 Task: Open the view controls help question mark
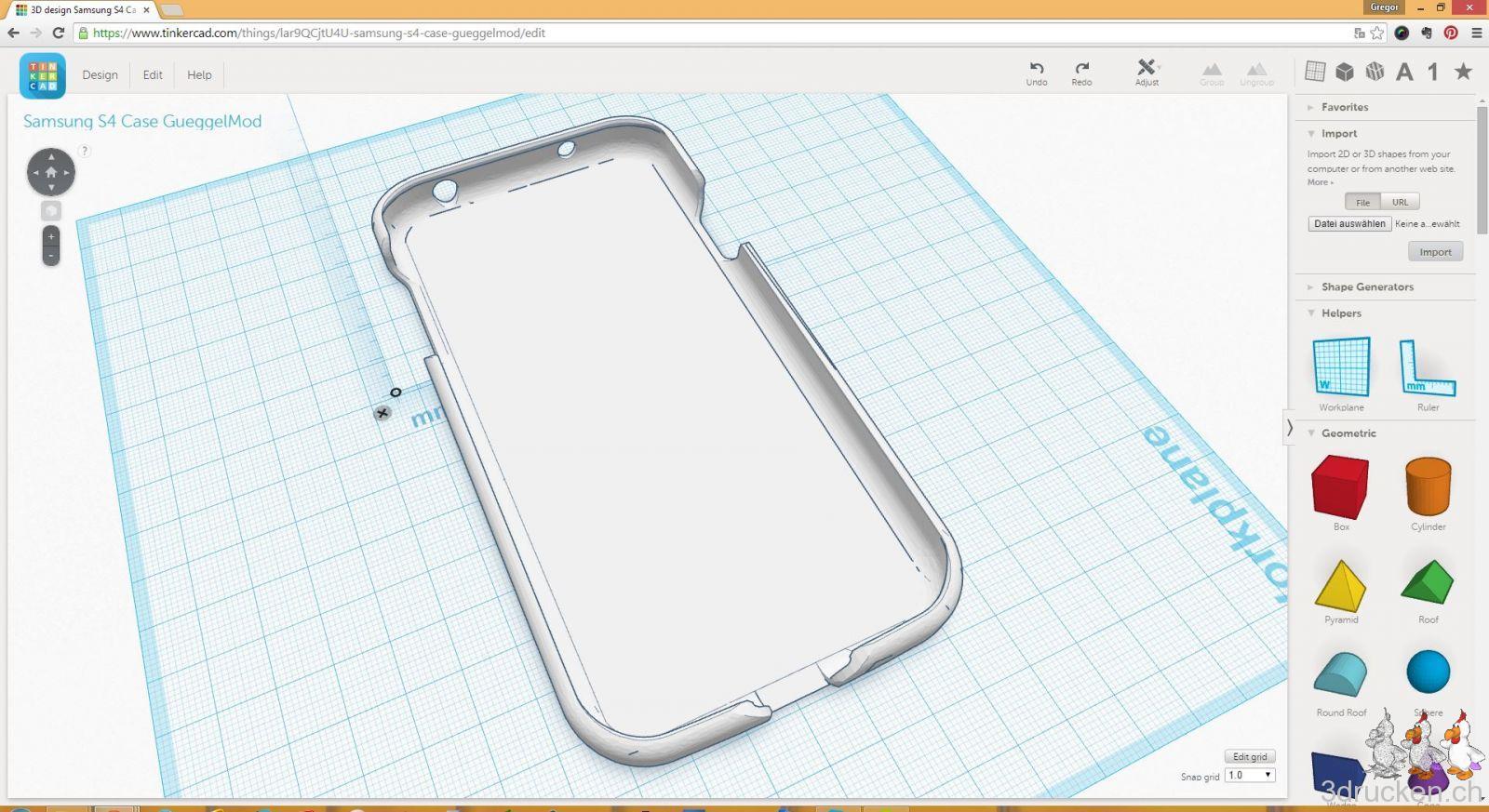[x=85, y=151]
